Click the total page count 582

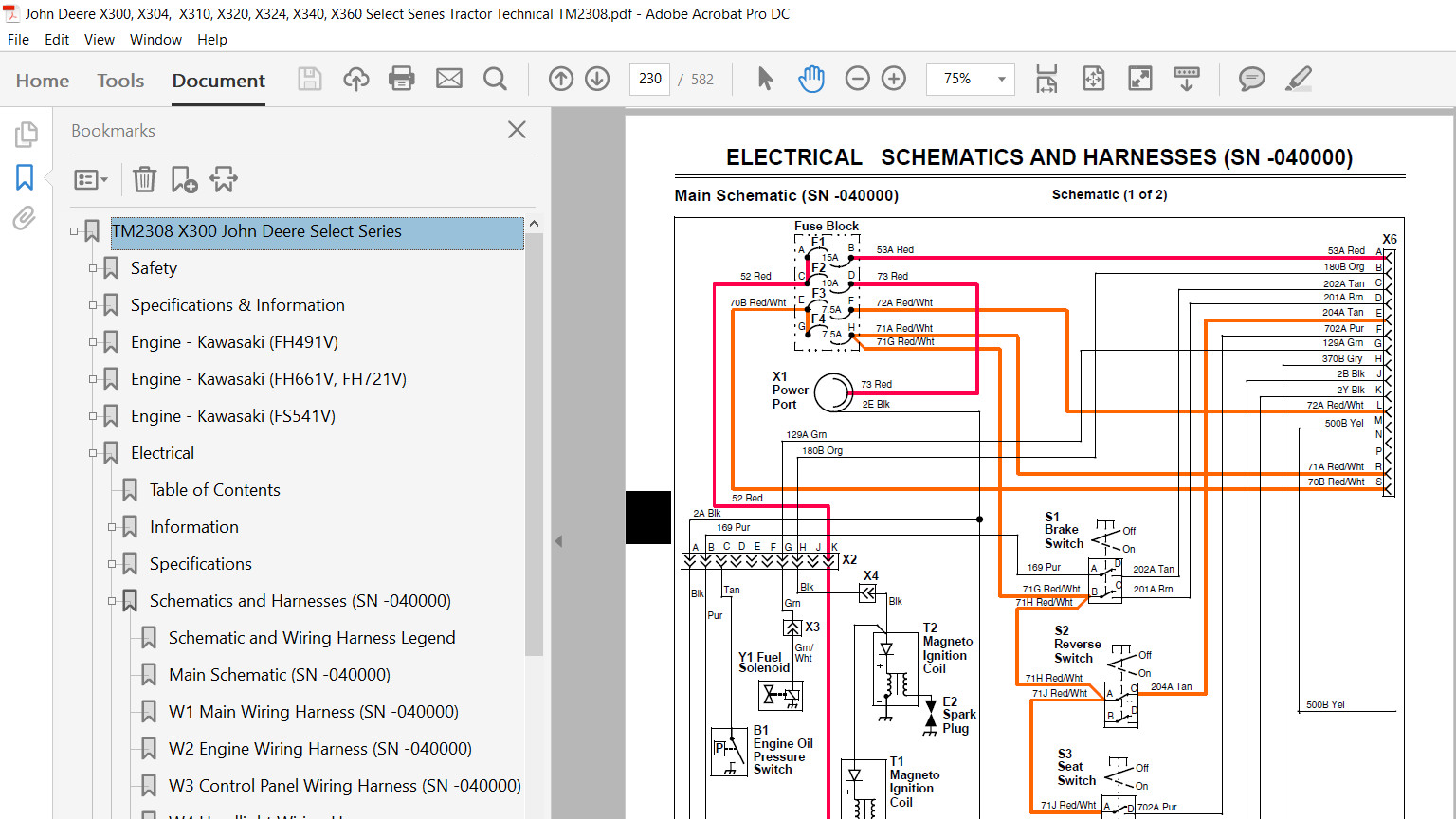coord(702,79)
